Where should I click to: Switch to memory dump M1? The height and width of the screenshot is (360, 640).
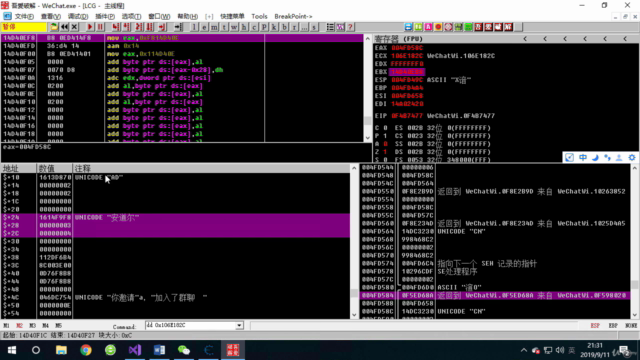[x=6, y=326]
